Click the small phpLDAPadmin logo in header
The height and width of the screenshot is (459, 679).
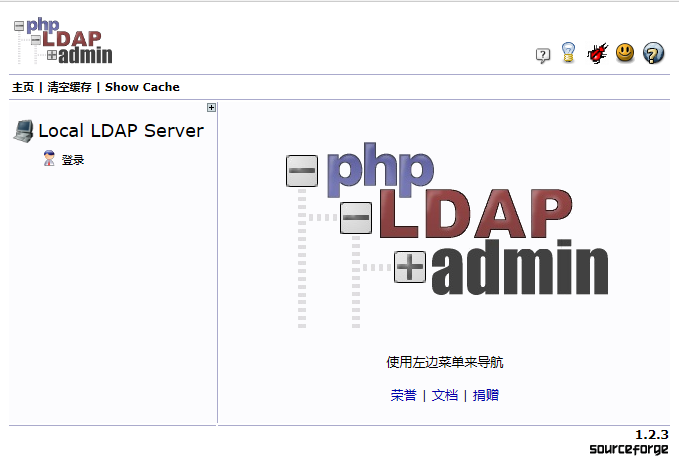coord(63,42)
